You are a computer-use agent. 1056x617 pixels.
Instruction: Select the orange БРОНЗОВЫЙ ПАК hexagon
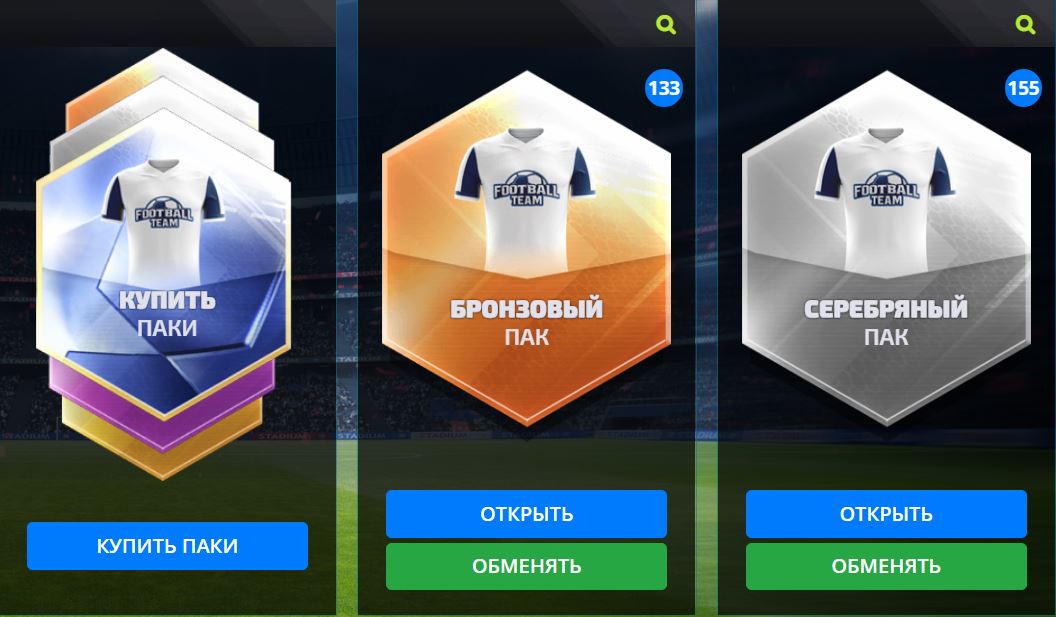click(x=526, y=248)
